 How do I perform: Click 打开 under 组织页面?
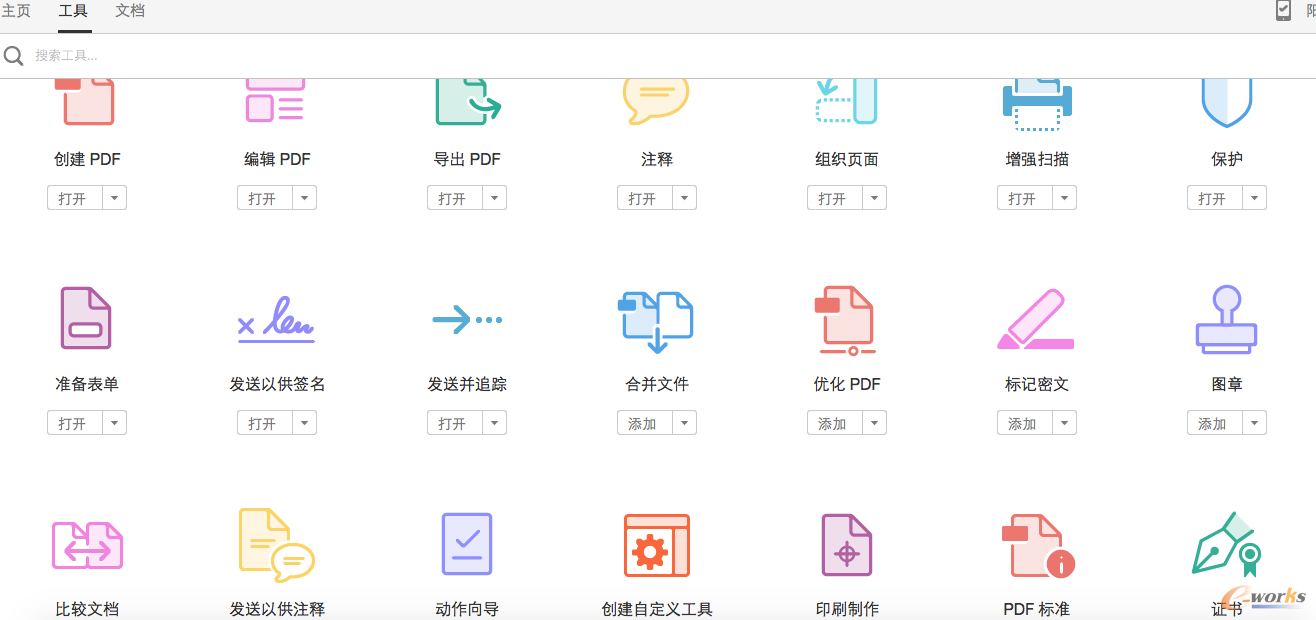point(834,198)
